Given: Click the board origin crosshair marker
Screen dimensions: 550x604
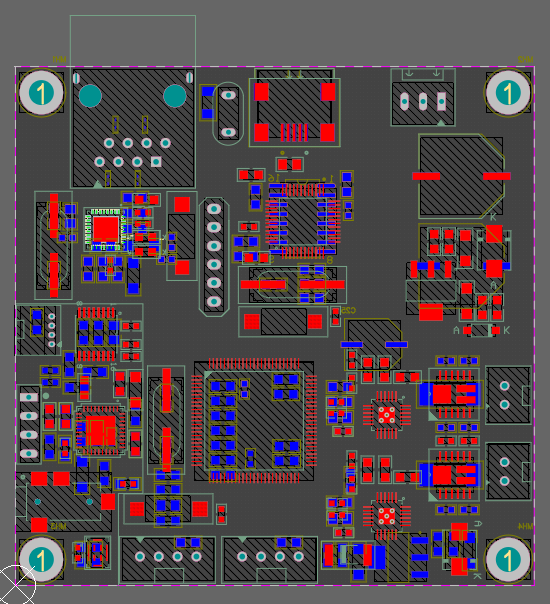Looking at the screenshot, I should 15,586.
